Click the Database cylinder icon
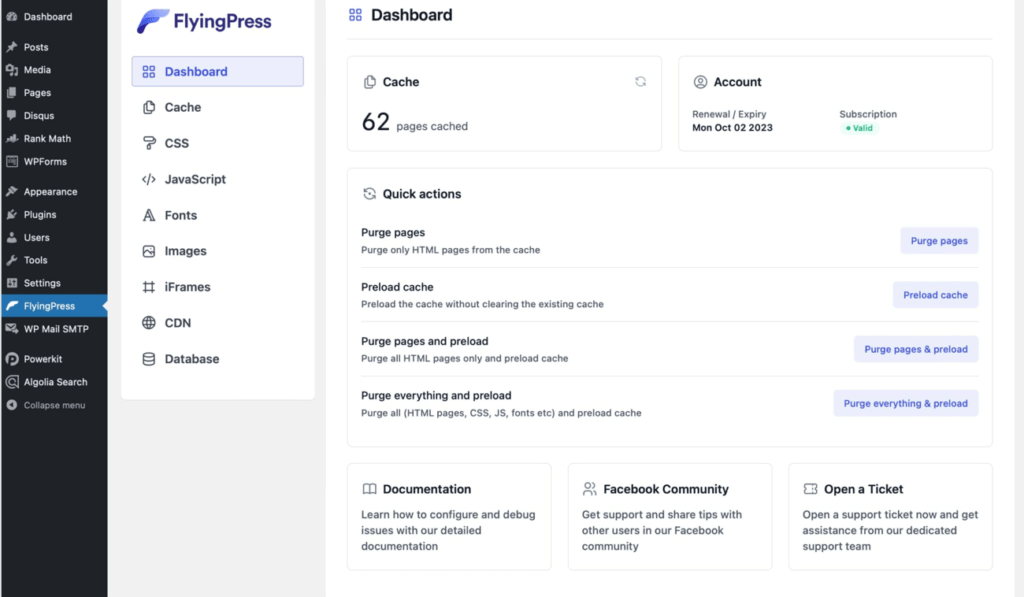Screen dimensions: 1024x597 point(148,359)
